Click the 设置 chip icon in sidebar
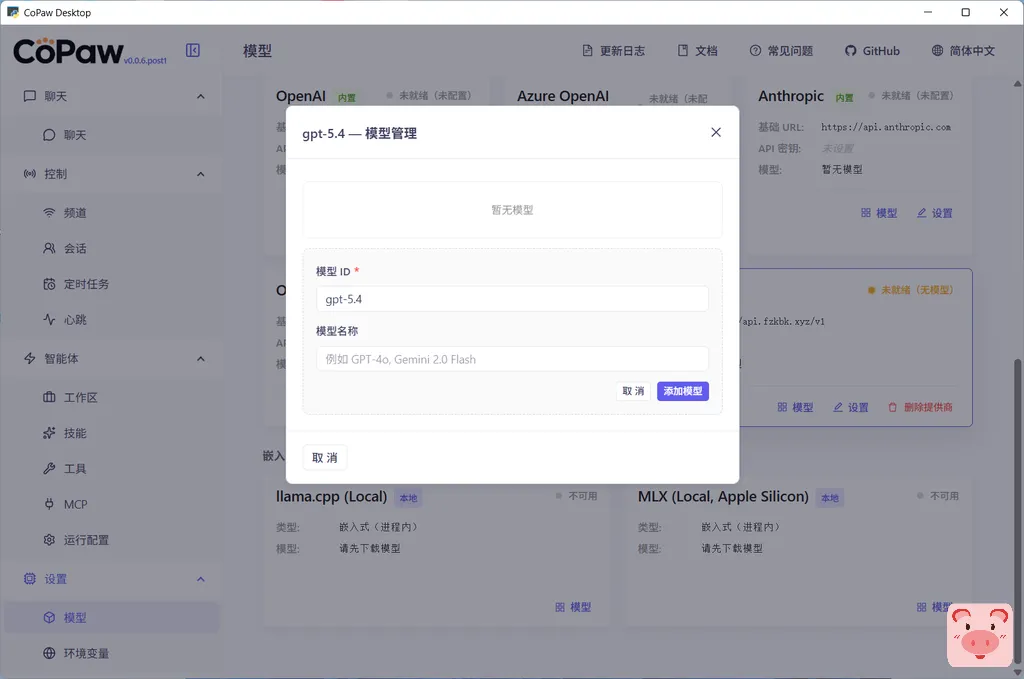The height and width of the screenshot is (679, 1024). [x=29, y=578]
